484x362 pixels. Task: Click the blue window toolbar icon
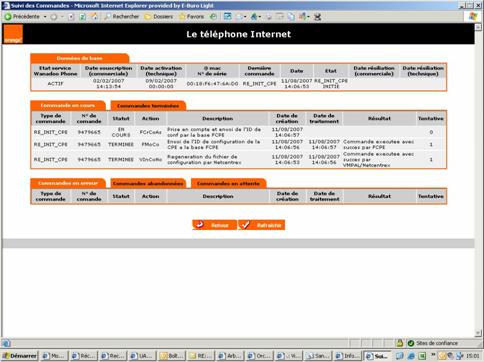coord(228,16)
